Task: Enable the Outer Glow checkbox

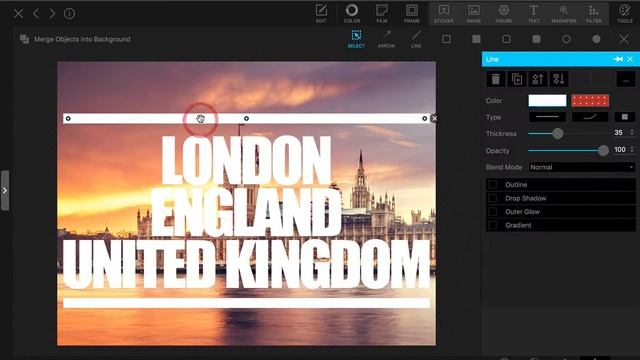Action: point(493,211)
